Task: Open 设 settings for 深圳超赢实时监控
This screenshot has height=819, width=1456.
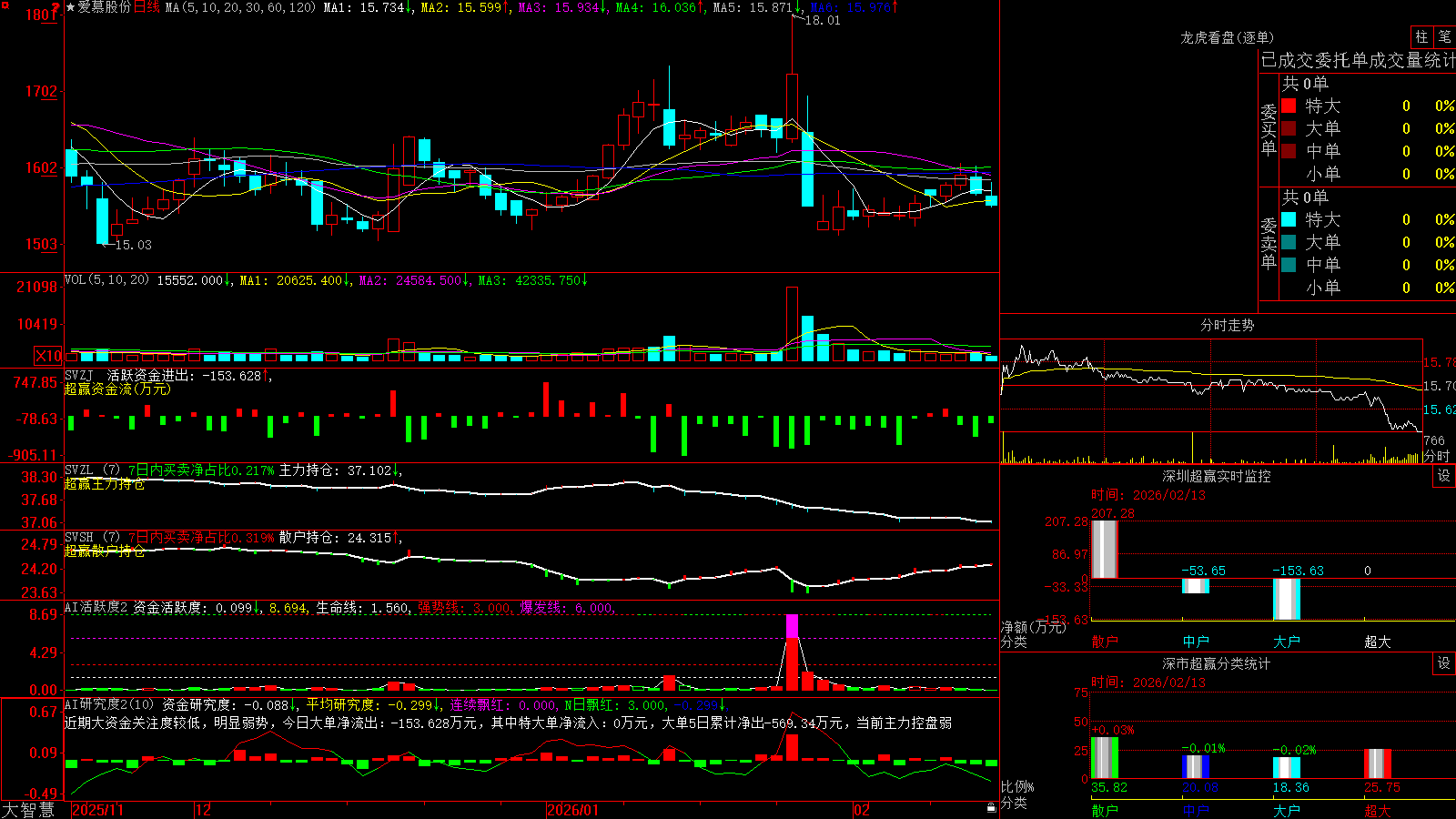Action: (1444, 476)
